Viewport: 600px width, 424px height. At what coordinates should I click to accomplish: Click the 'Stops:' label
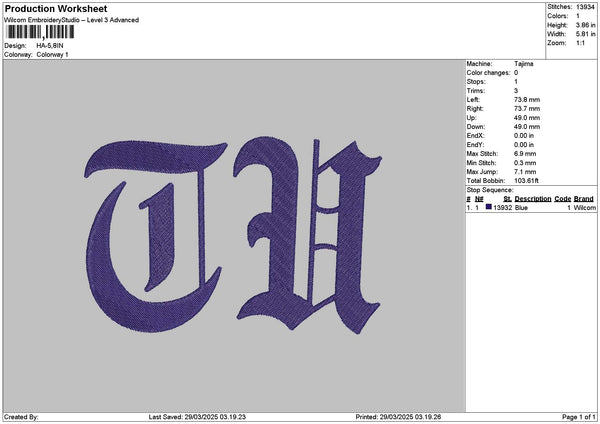tap(476, 82)
